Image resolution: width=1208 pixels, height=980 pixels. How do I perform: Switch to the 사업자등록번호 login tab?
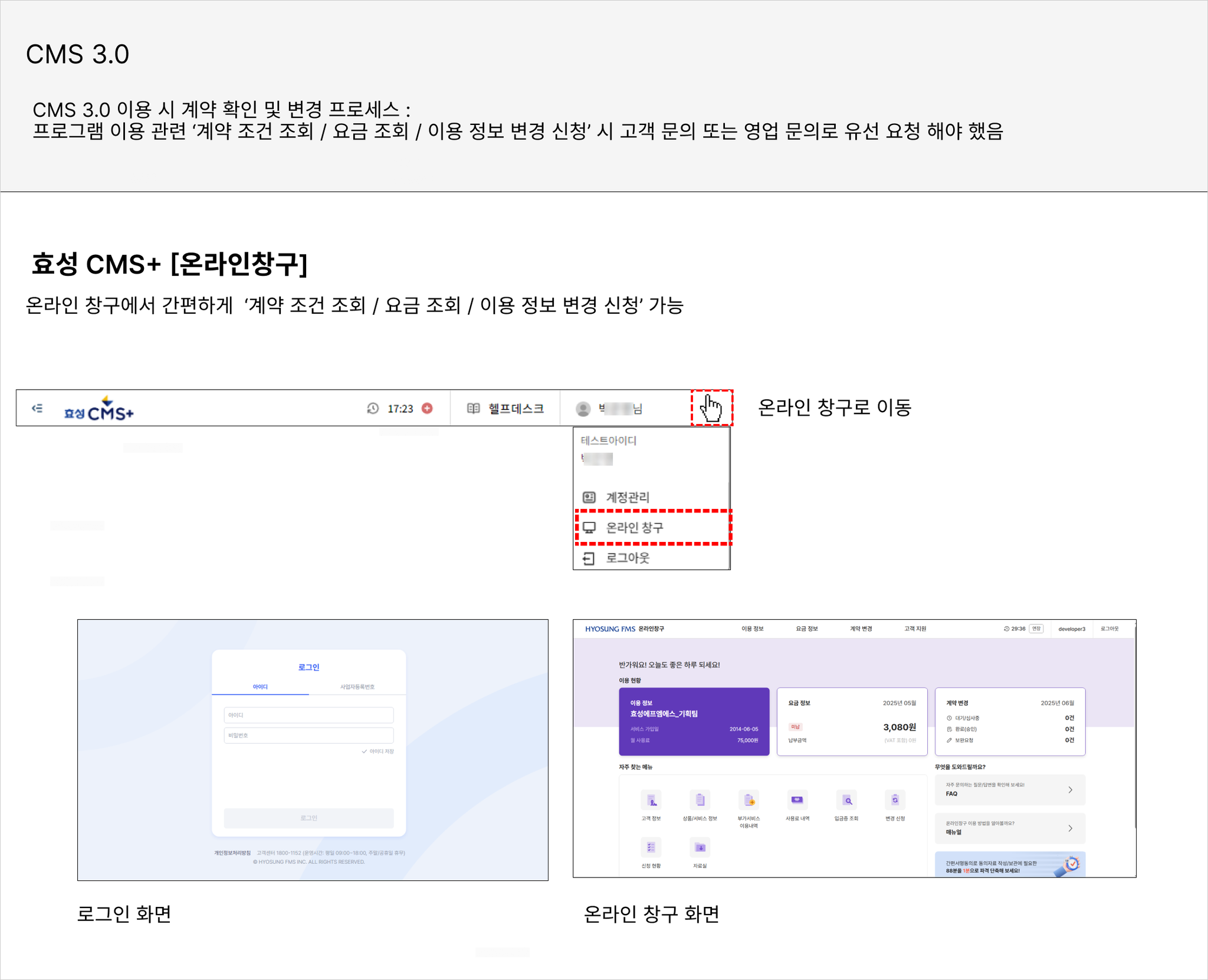click(357, 687)
